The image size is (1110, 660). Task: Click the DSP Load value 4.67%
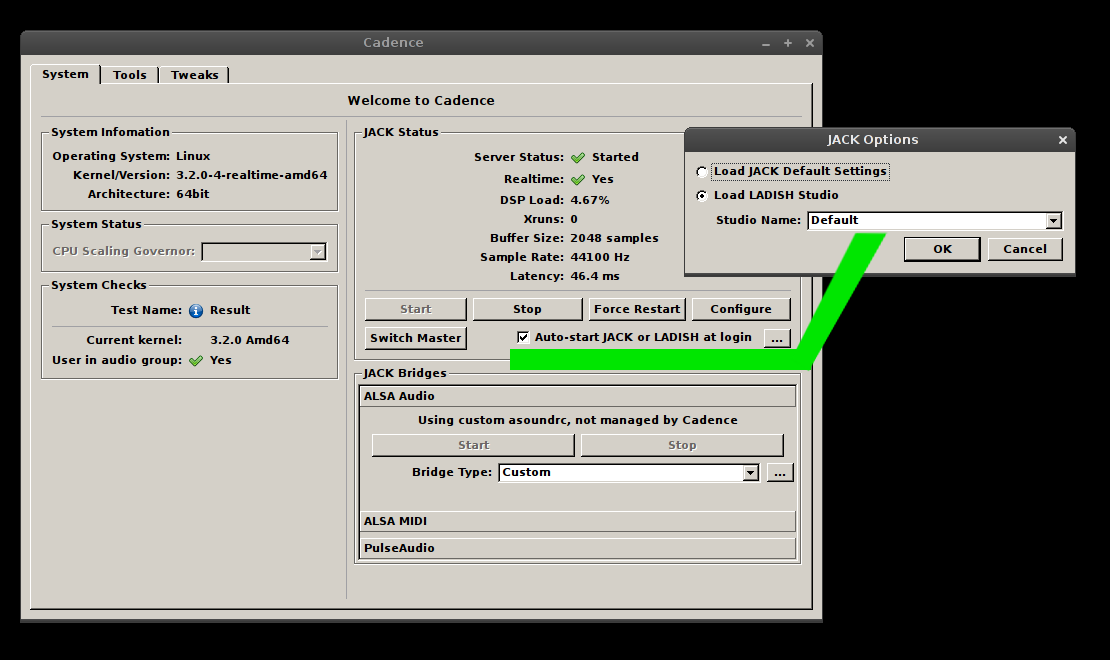coord(590,200)
